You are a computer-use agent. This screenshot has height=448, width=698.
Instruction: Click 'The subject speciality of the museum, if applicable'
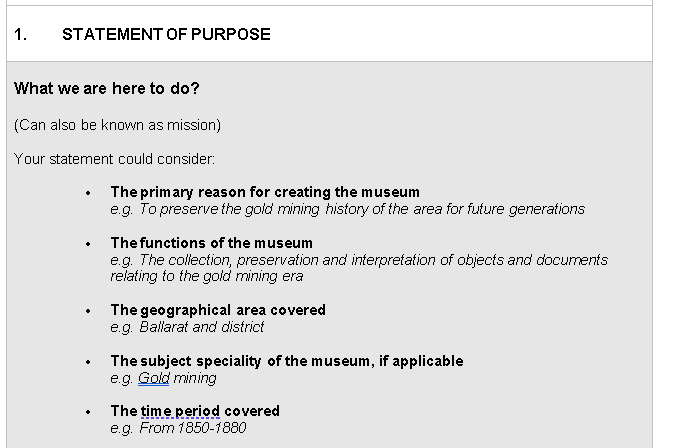[x=287, y=361]
